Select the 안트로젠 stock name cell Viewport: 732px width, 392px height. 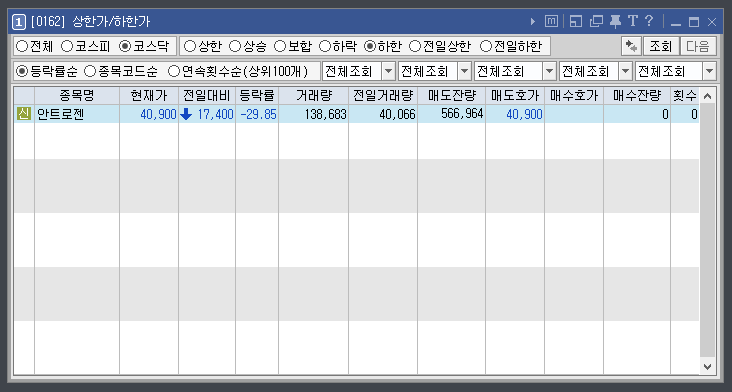(77, 114)
